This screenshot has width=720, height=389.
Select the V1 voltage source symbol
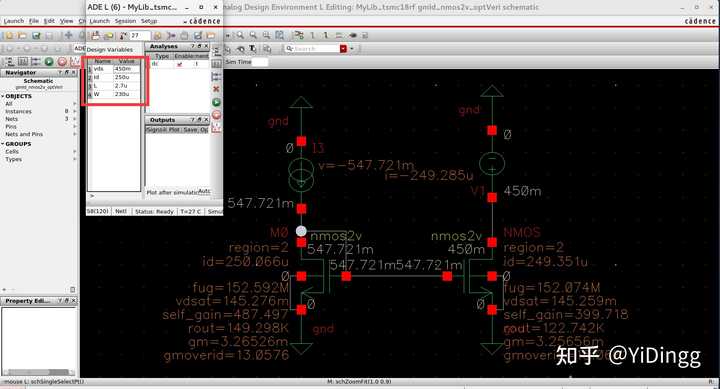click(x=492, y=164)
